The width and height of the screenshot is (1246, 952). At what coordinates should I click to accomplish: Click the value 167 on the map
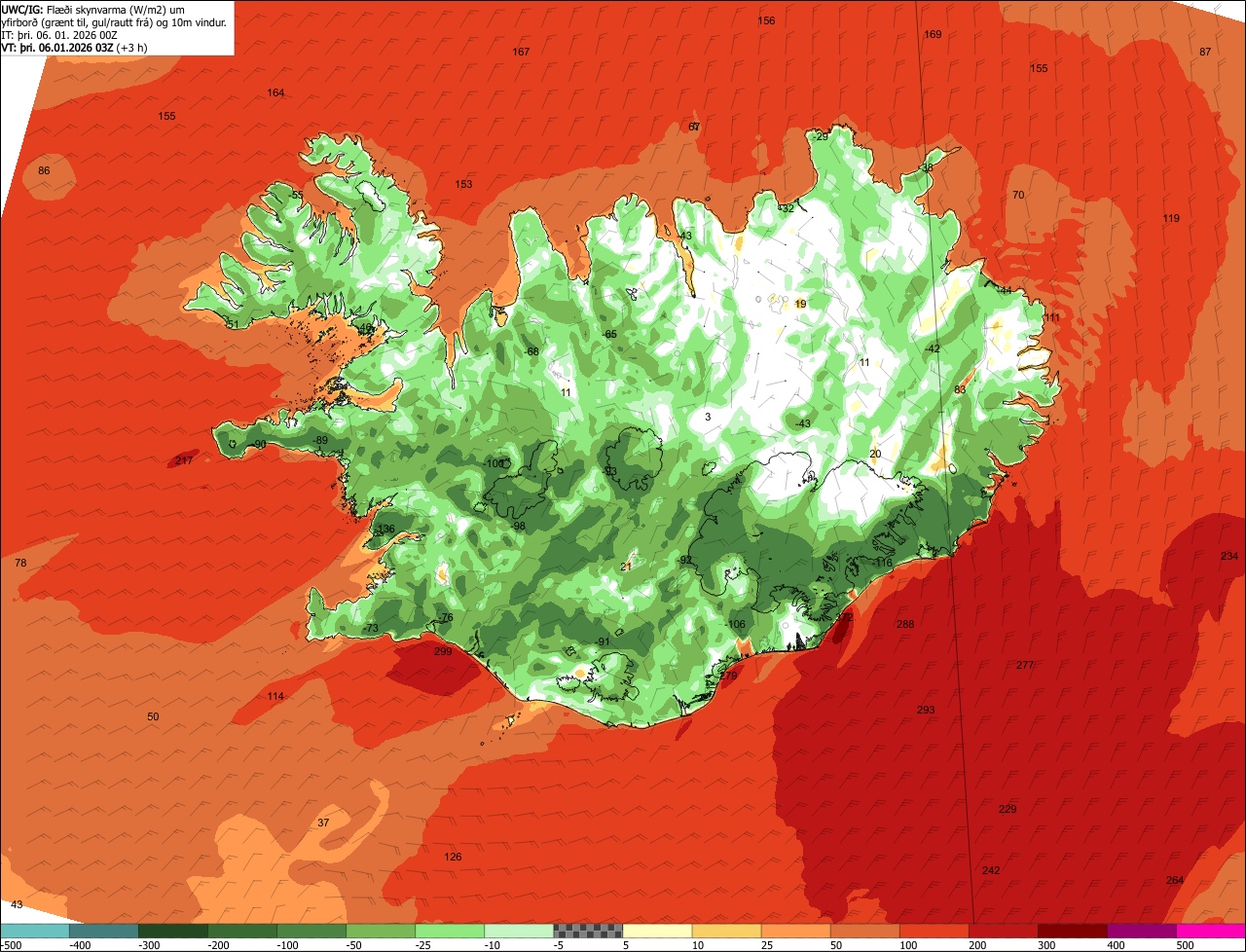[522, 52]
